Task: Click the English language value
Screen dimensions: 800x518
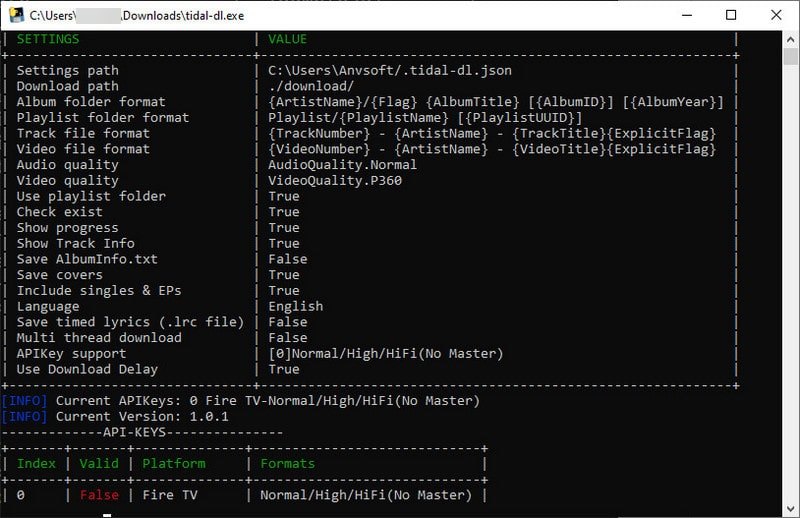Action: [296, 306]
